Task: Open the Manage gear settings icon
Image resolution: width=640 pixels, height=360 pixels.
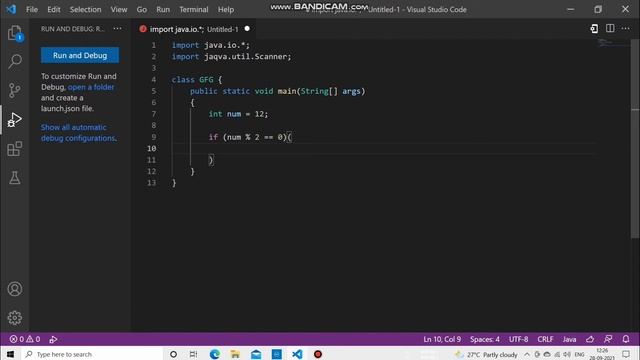Action: click(15, 318)
